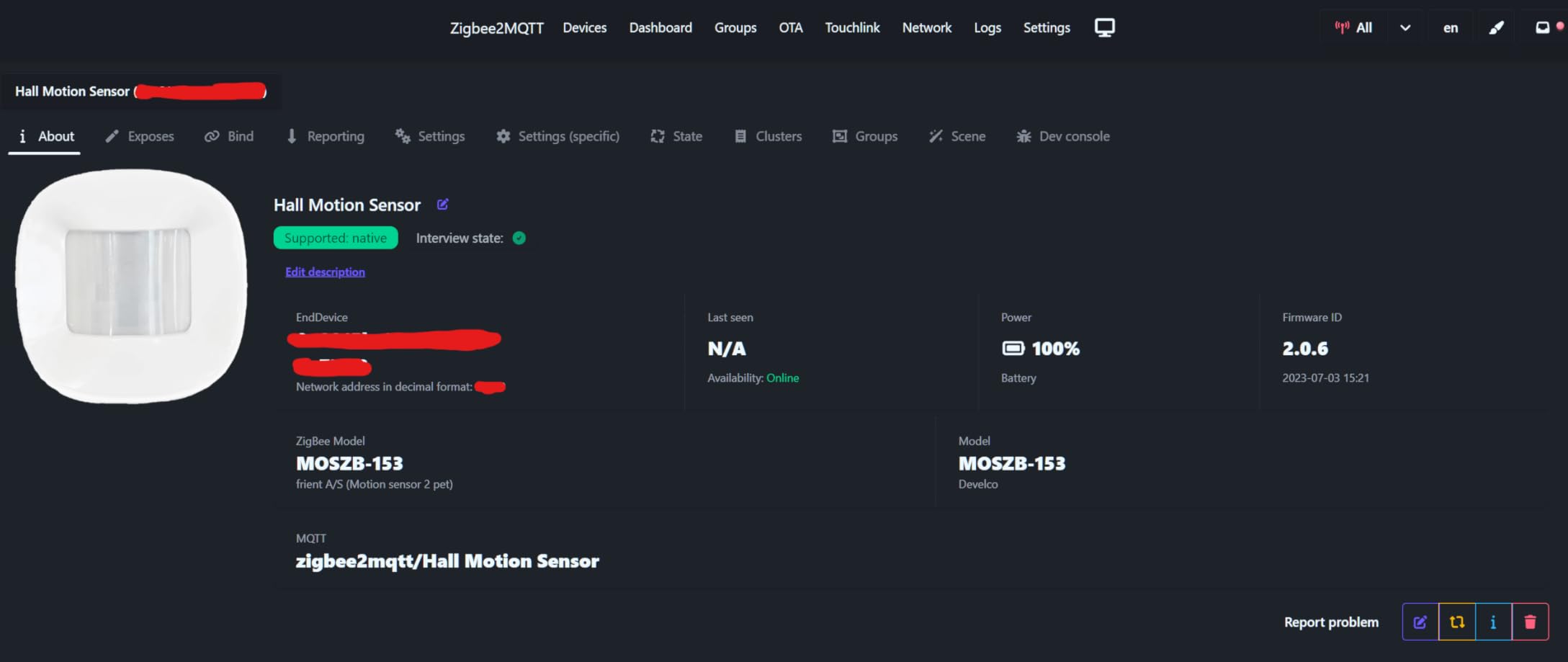Click the blue interview info button
The width and height of the screenshot is (1568, 662).
[x=1493, y=622]
